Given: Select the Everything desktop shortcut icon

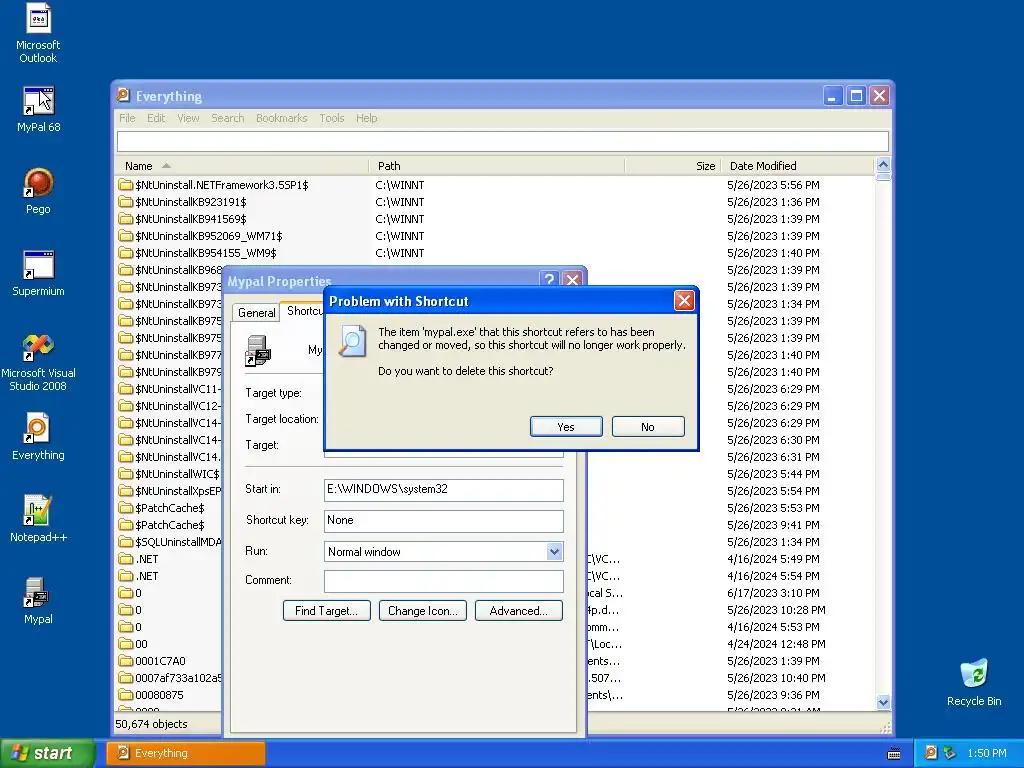Looking at the screenshot, I should coord(38,437).
